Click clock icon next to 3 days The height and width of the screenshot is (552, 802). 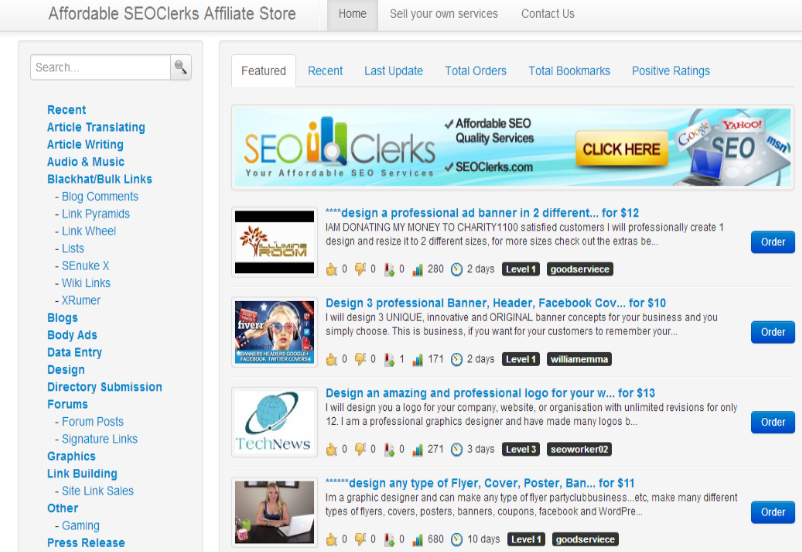[457, 449]
